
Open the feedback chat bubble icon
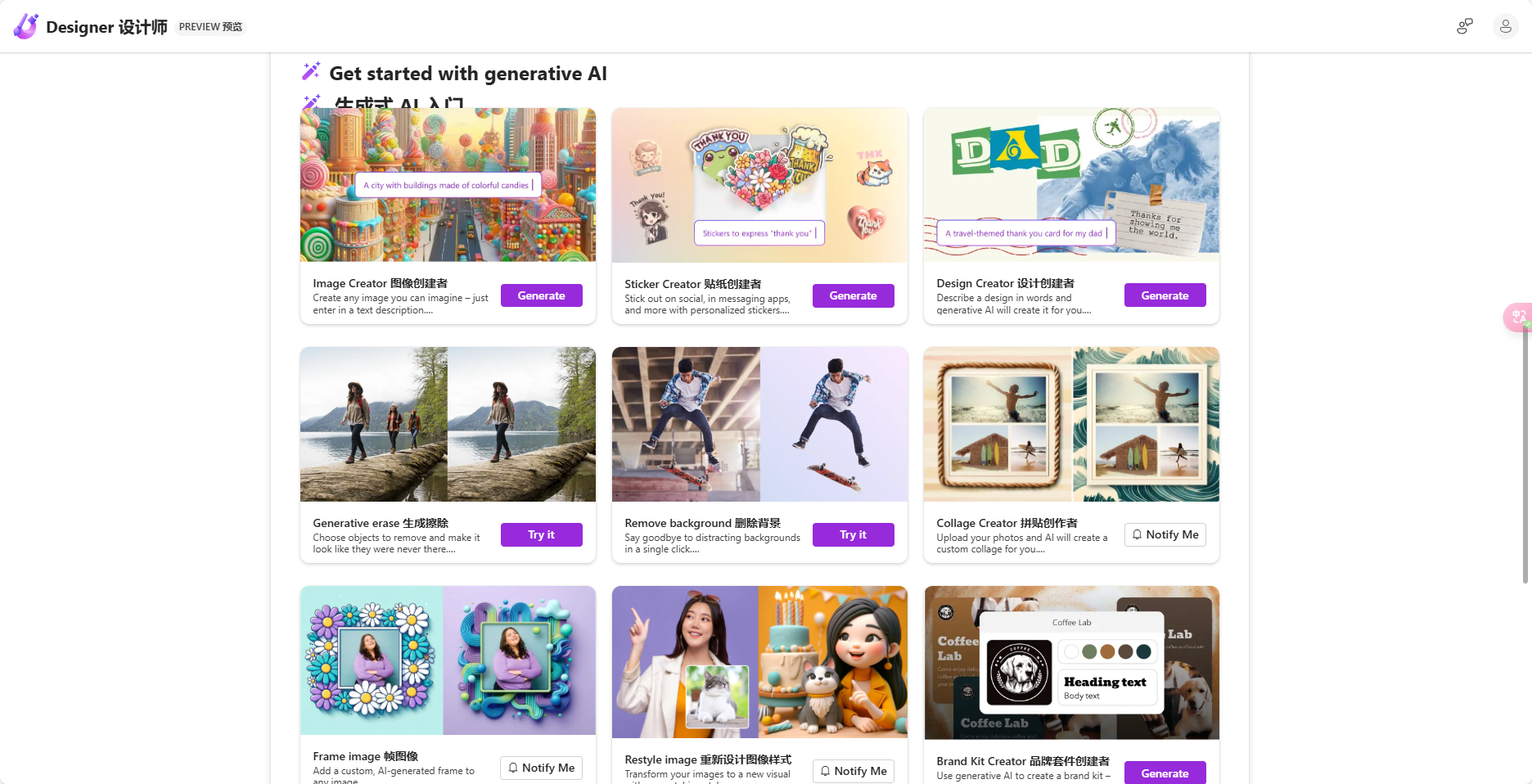click(1463, 26)
